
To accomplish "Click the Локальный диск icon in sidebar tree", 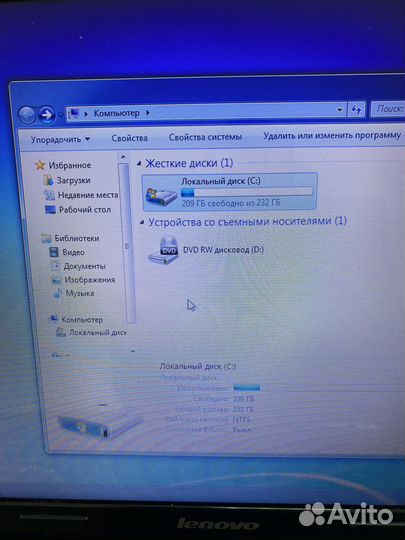I will [61, 332].
